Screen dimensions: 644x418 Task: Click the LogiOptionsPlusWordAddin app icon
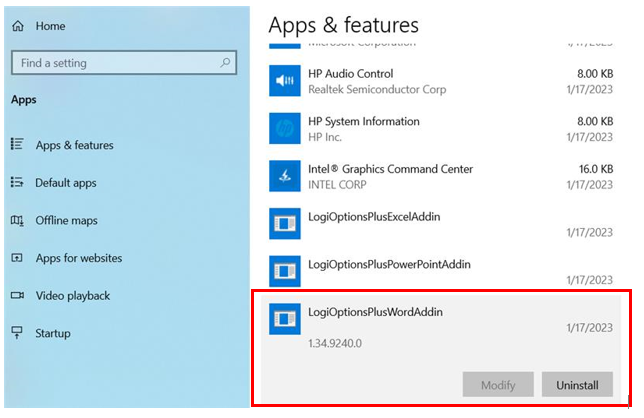pyautogui.click(x=285, y=319)
